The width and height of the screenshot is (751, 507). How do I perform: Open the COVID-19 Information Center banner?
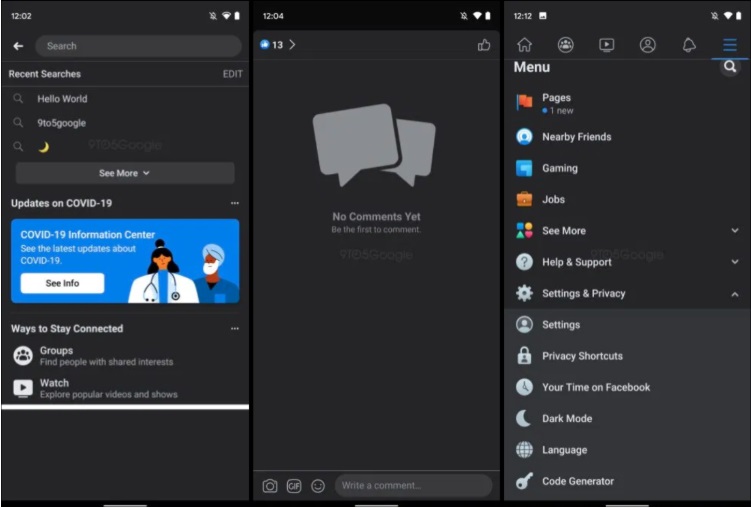(x=125, y=261)
